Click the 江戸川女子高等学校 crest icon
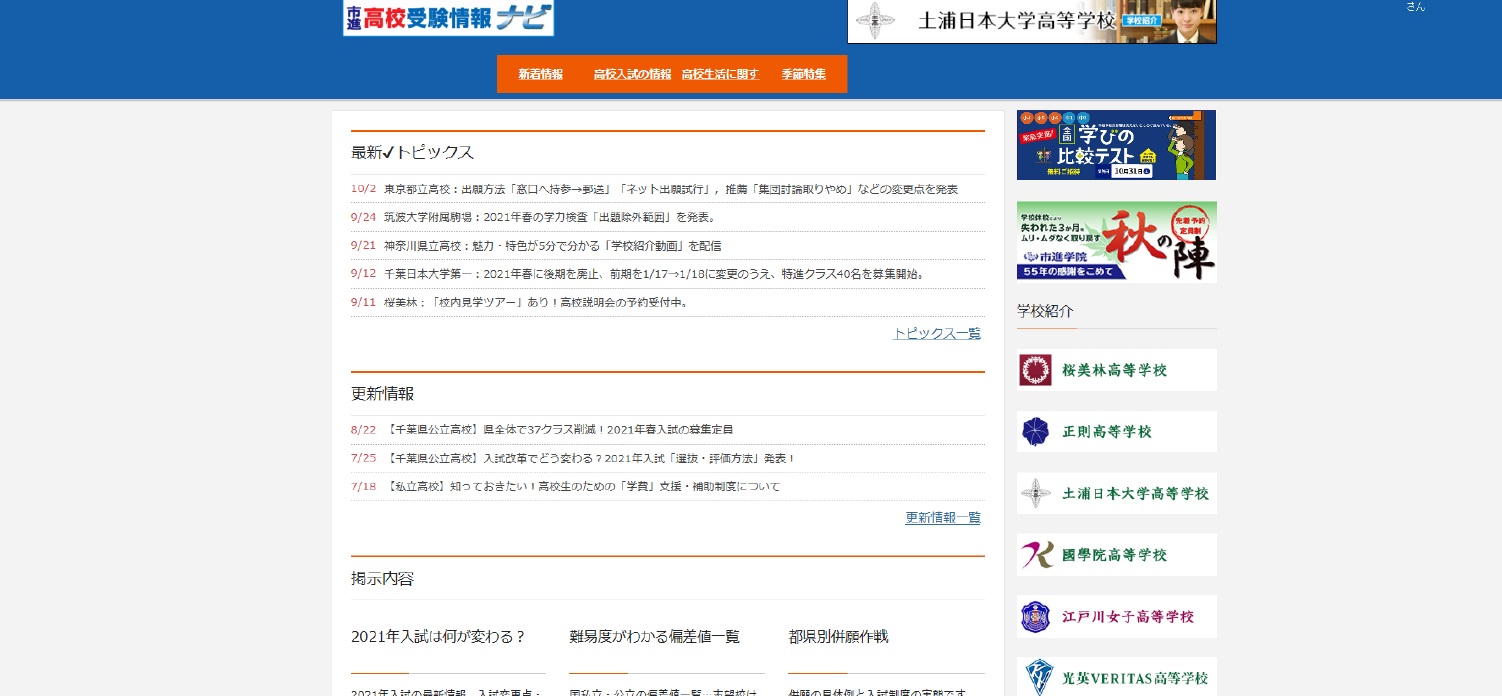Image resolution: width=1502 pixels, height=696 pixels. tap(1035, 617)
